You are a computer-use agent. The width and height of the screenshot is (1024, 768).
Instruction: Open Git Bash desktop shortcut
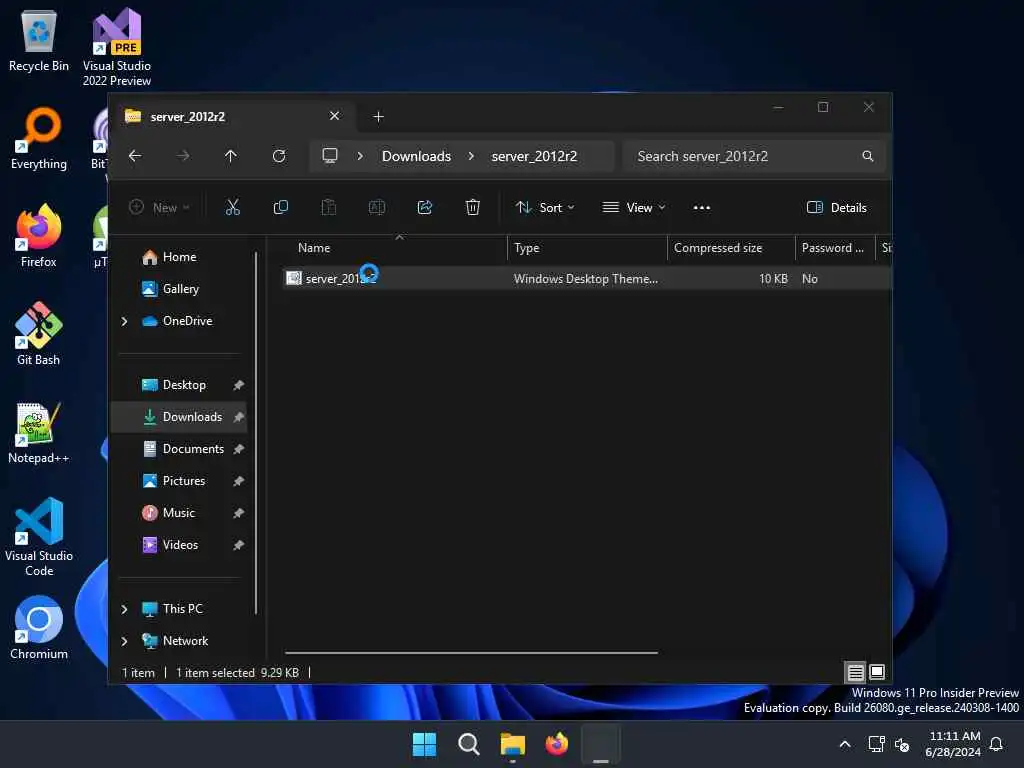pyautogui.click(x=39, y=334)
